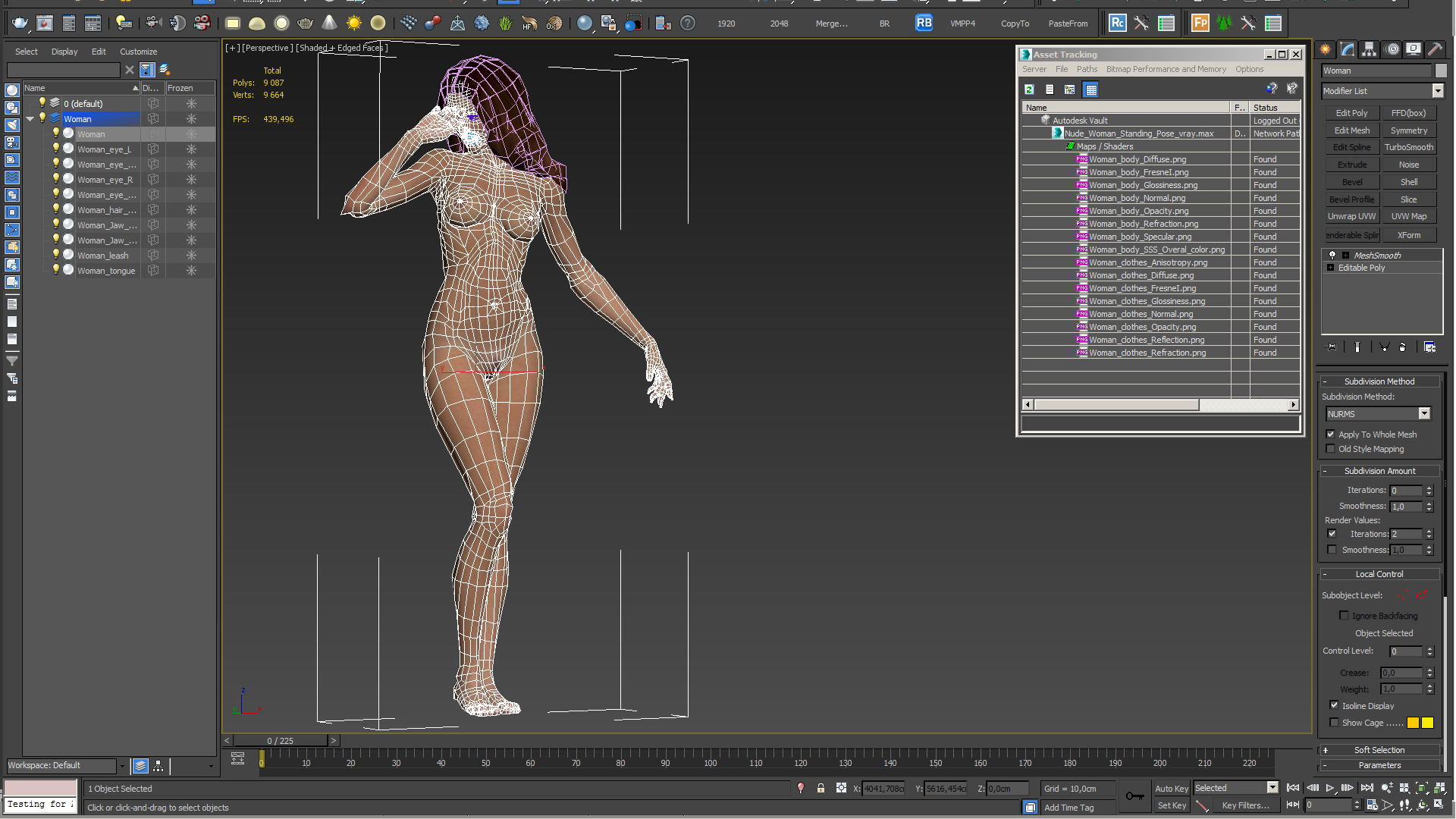Enable Old Style Mapping checkbox

click(x=1330, y=449)
